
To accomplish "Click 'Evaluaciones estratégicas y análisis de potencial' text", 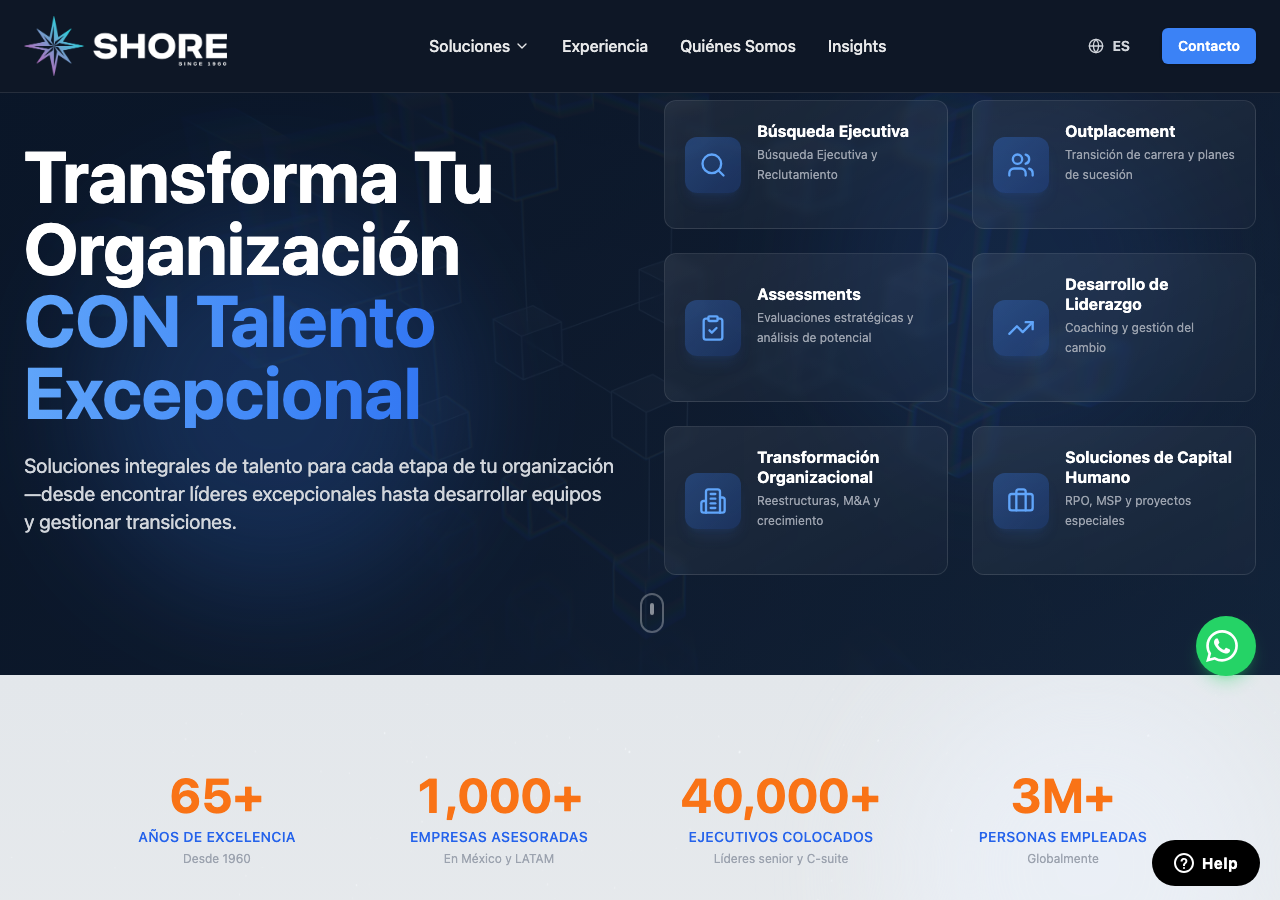I will 835,328.
